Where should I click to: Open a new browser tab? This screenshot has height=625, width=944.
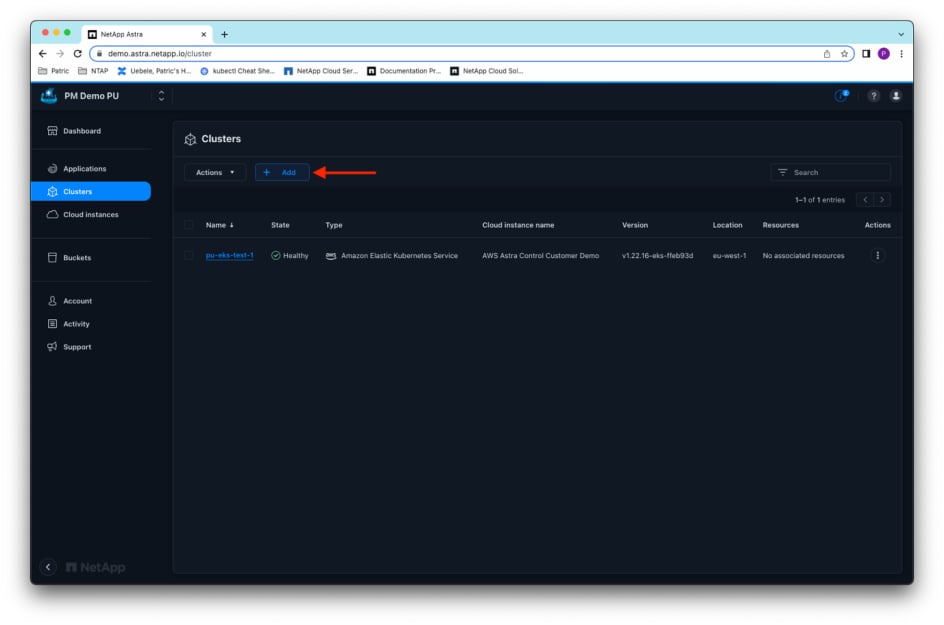(x=225, y=34)
